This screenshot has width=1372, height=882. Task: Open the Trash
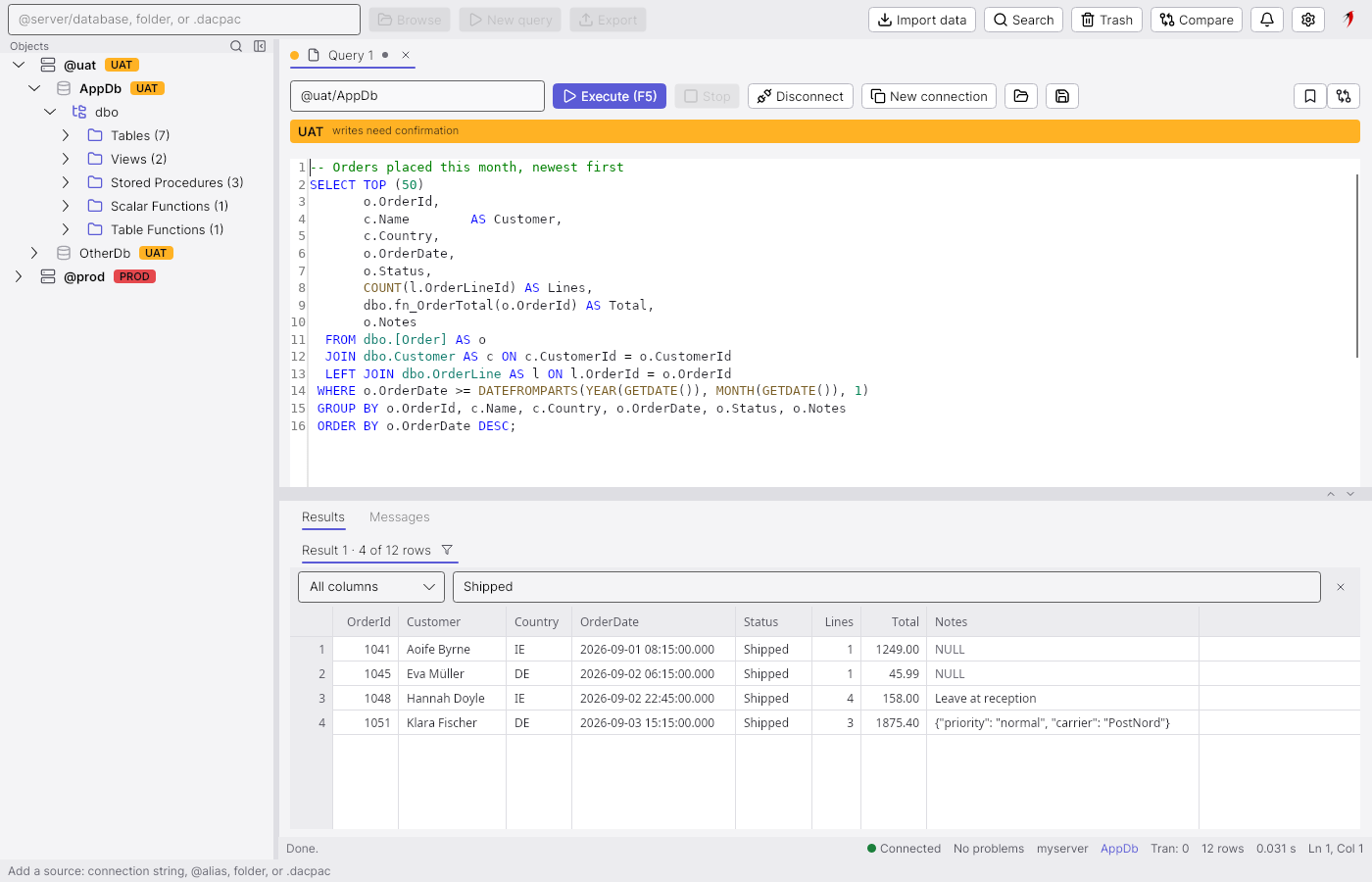point(1106,20)
